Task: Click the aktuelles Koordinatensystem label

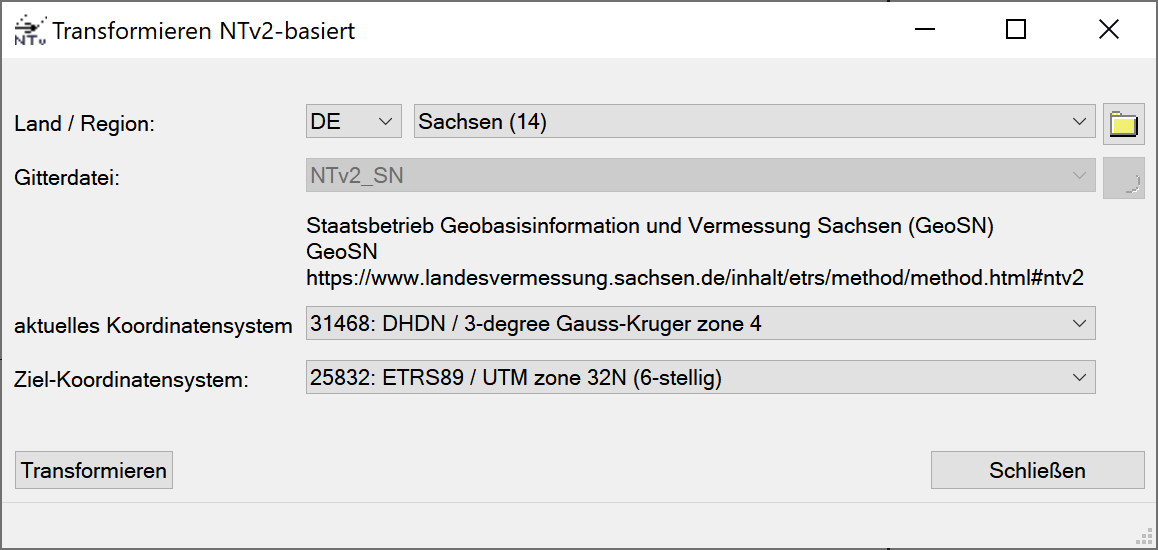Action: pos(153,325)
